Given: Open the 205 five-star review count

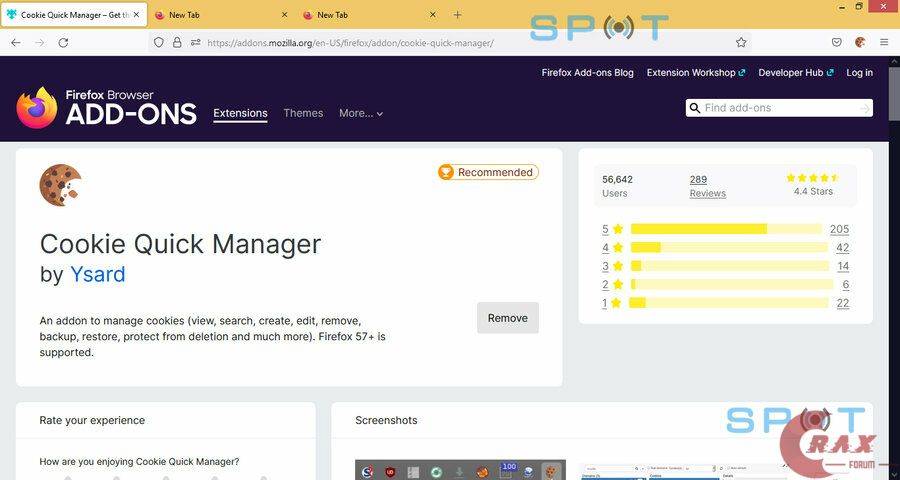Looking at the screenshot, I should pyautogui.click(x=839, y=229).
